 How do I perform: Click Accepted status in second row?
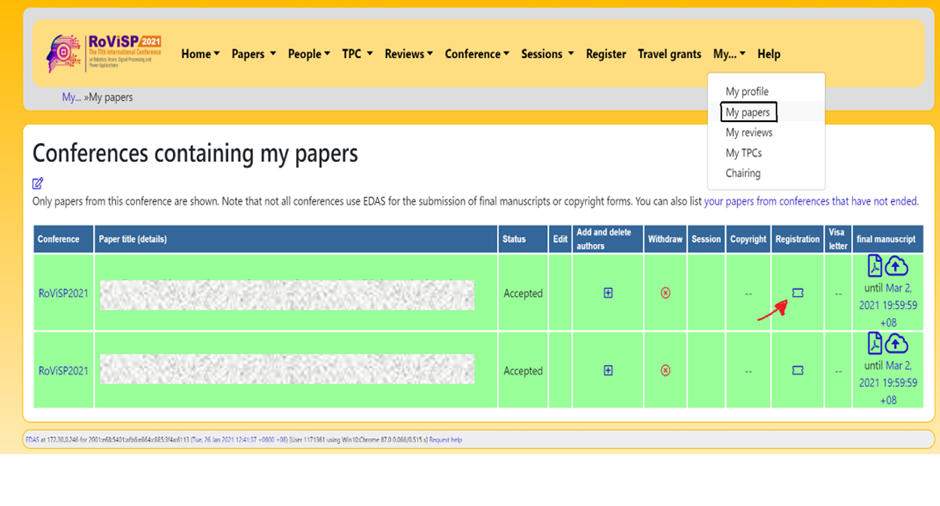coord(523,371)
